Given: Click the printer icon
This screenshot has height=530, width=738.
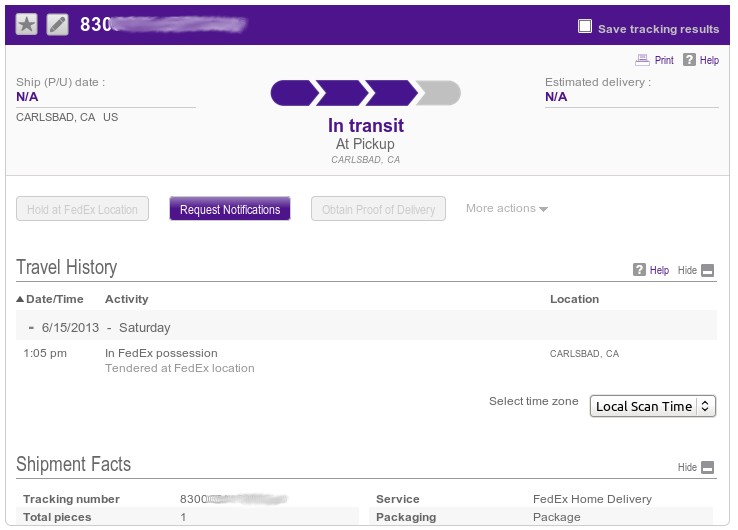Looking at the screenshot, I should click(642, 60).
